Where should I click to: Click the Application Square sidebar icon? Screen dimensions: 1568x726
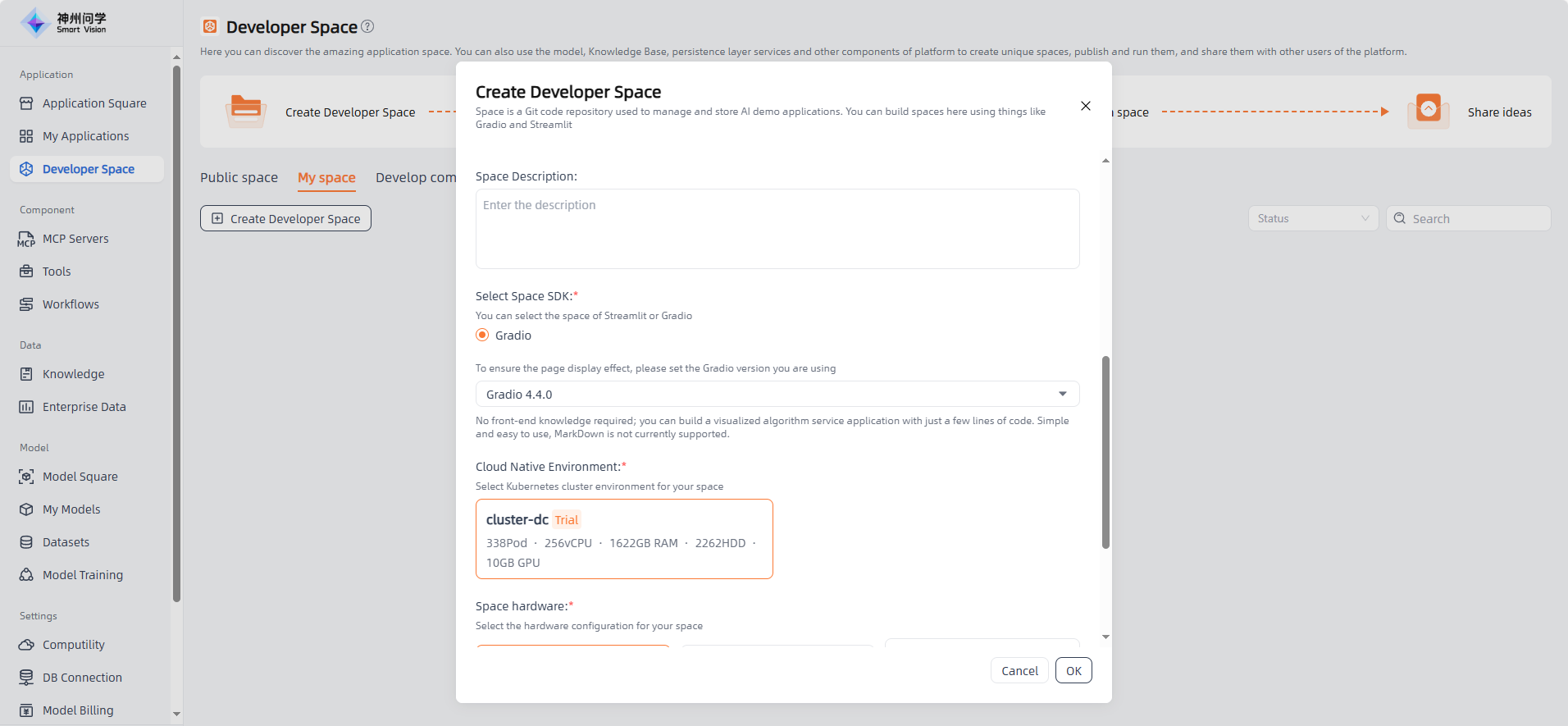pyautogui.click(x=26, y=103)
